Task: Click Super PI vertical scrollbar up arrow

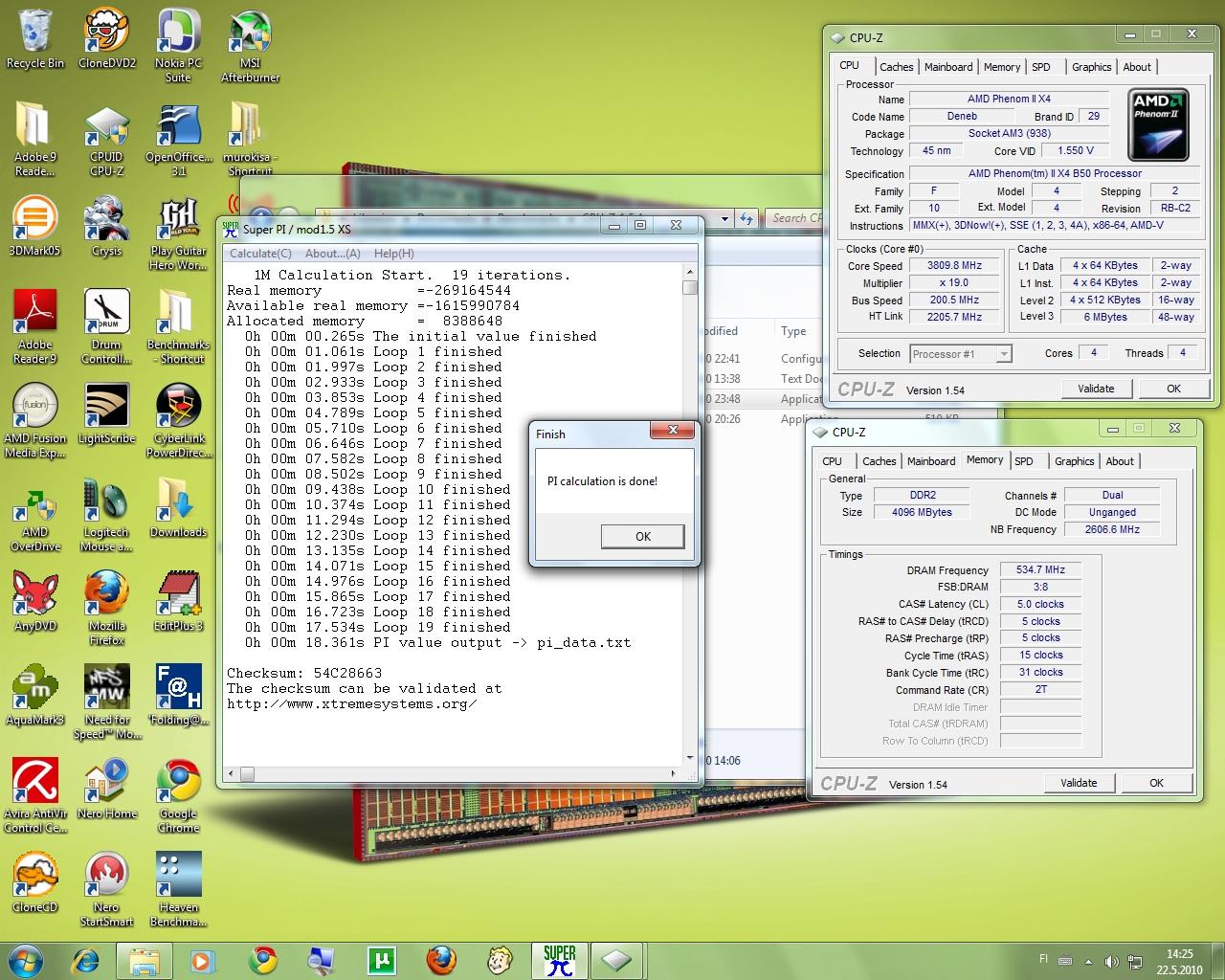Action: [689, 273]
